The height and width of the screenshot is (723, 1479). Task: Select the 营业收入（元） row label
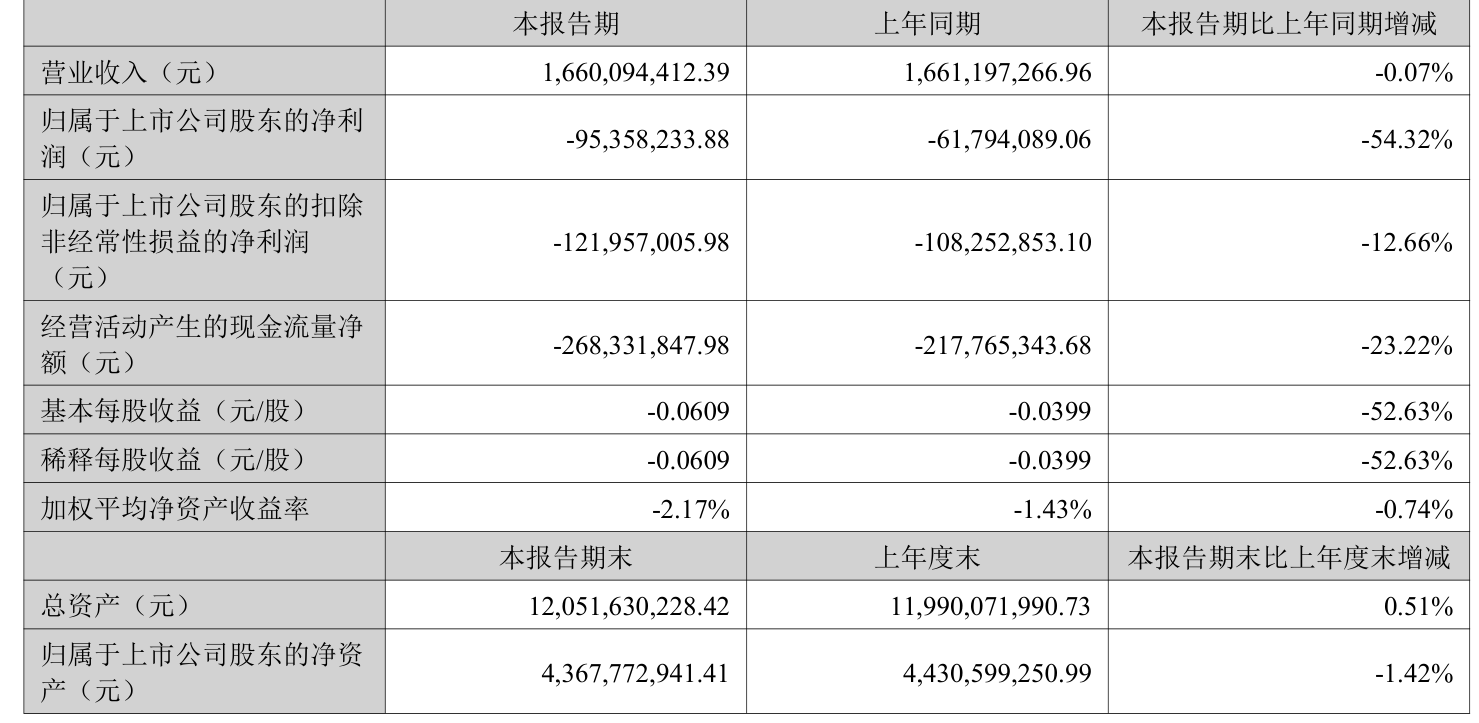point(128,71)
